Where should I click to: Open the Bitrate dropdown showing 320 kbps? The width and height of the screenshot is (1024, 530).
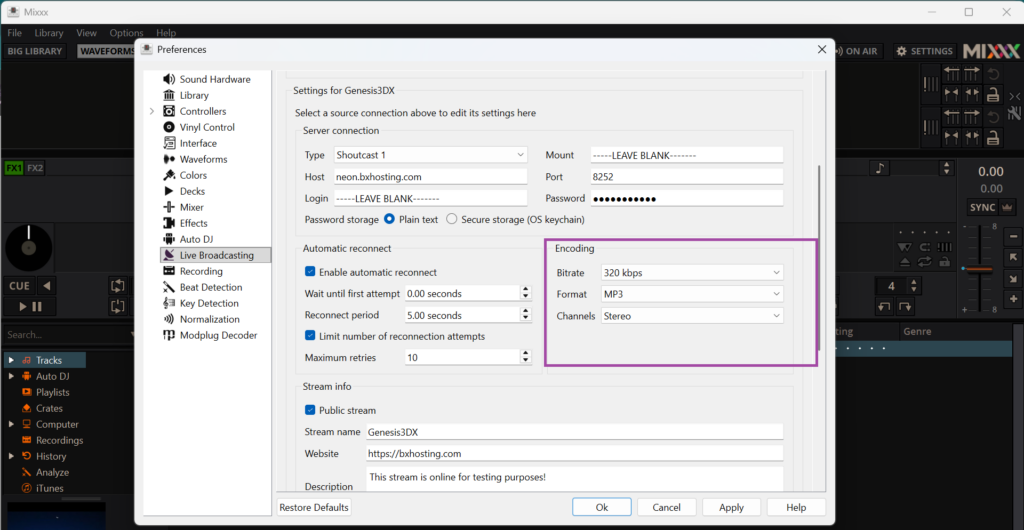pyautogui.click(x=691, y=272)
